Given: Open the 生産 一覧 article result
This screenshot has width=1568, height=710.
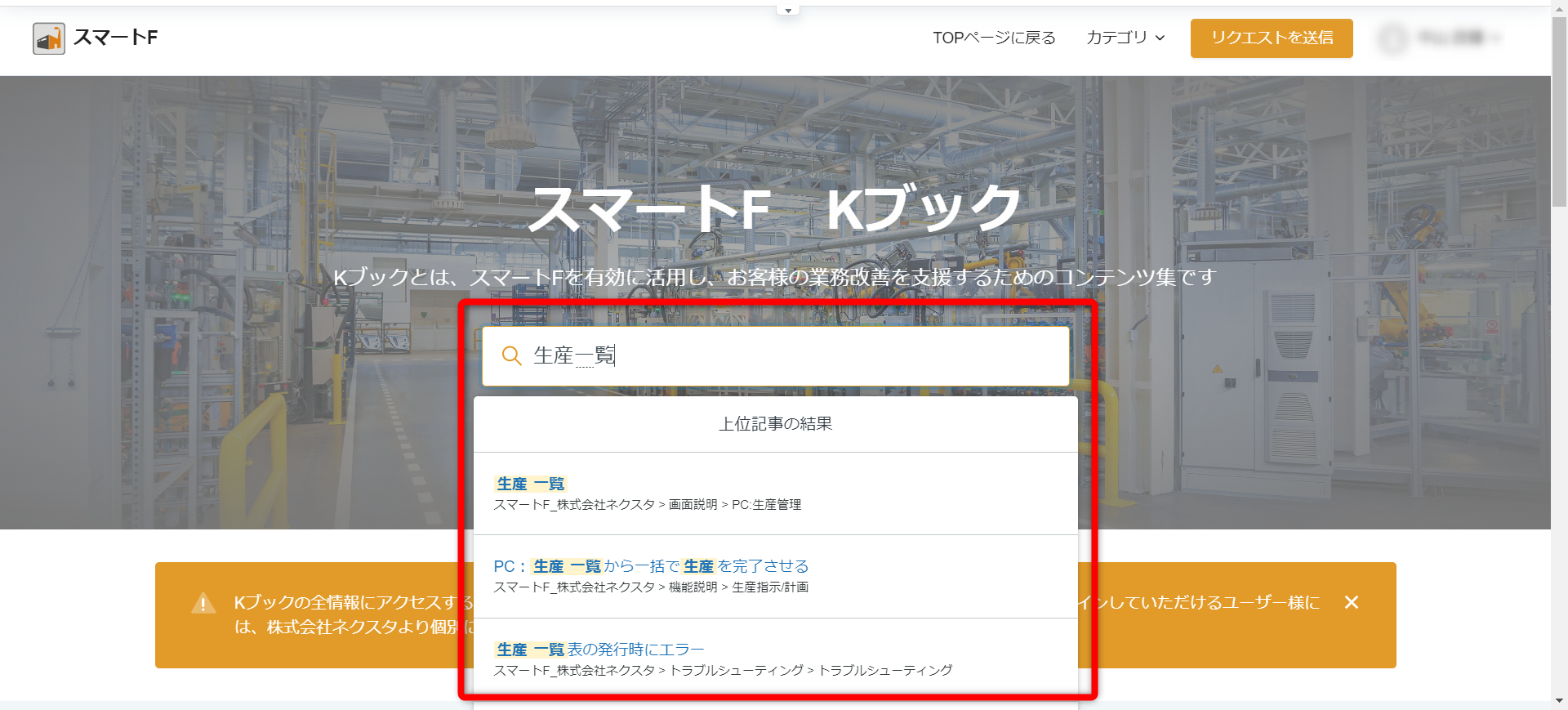Looking at the screenshot, I should tap(531, 484).
